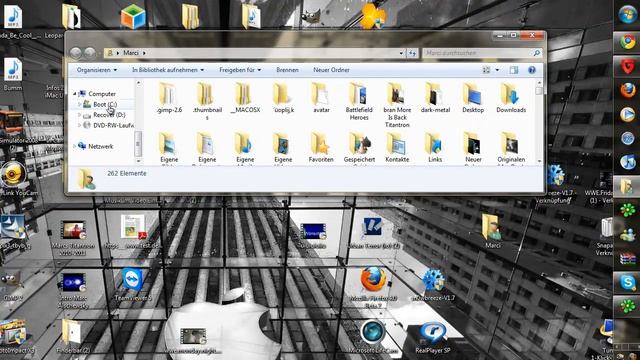Expand the DVD-RW-Laufwerk node
This screenshot has width=640, height=360.
click(80, 126)
